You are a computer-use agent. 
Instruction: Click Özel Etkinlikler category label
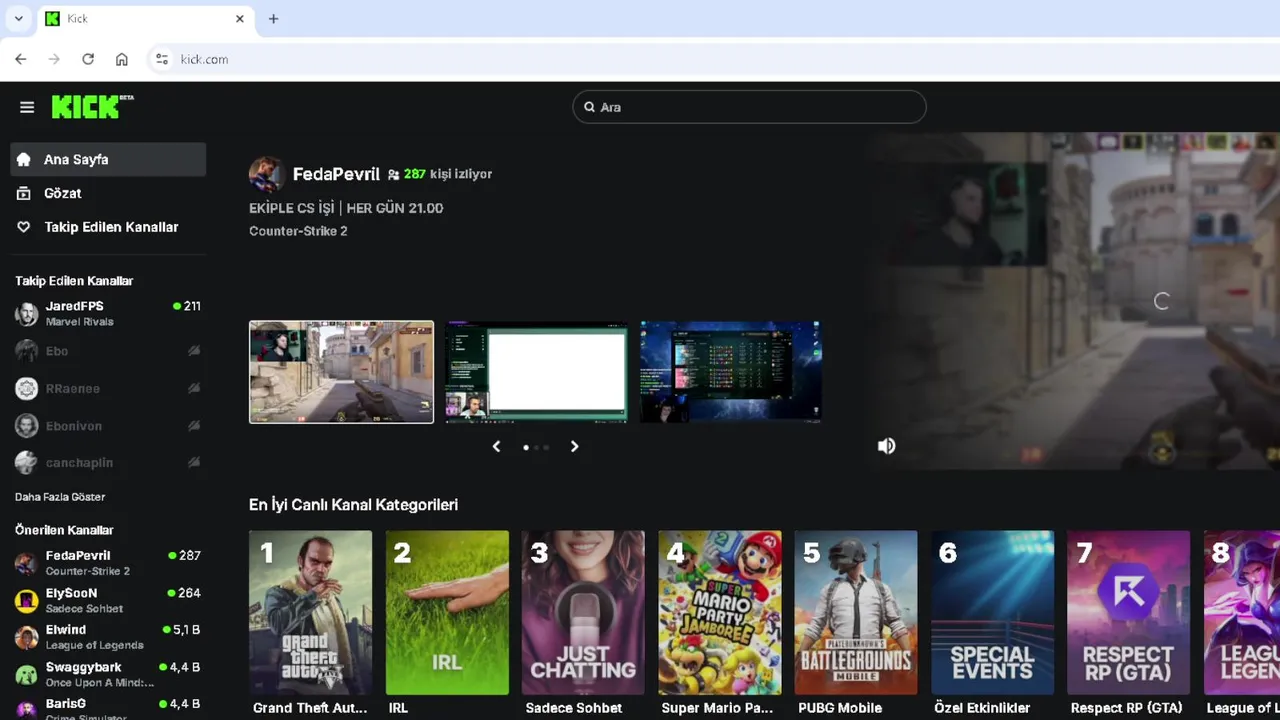point(982,708)
